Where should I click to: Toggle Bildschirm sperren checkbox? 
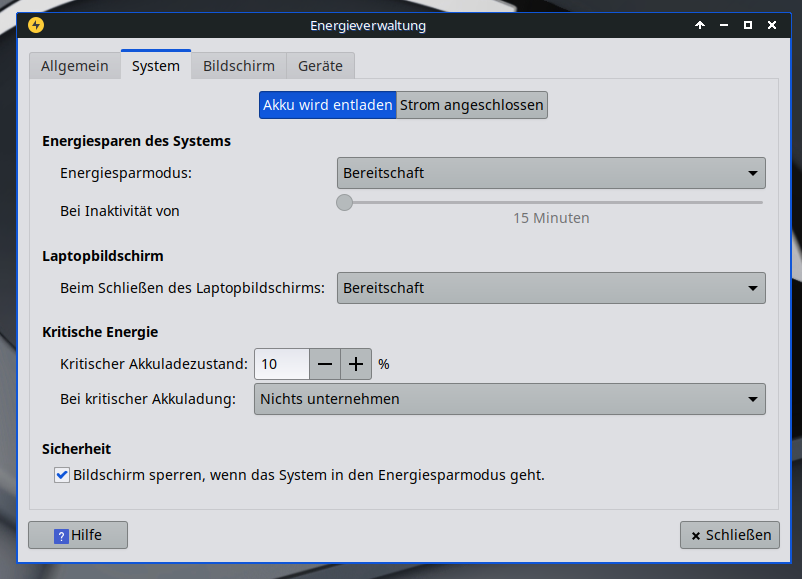[62, 475]
